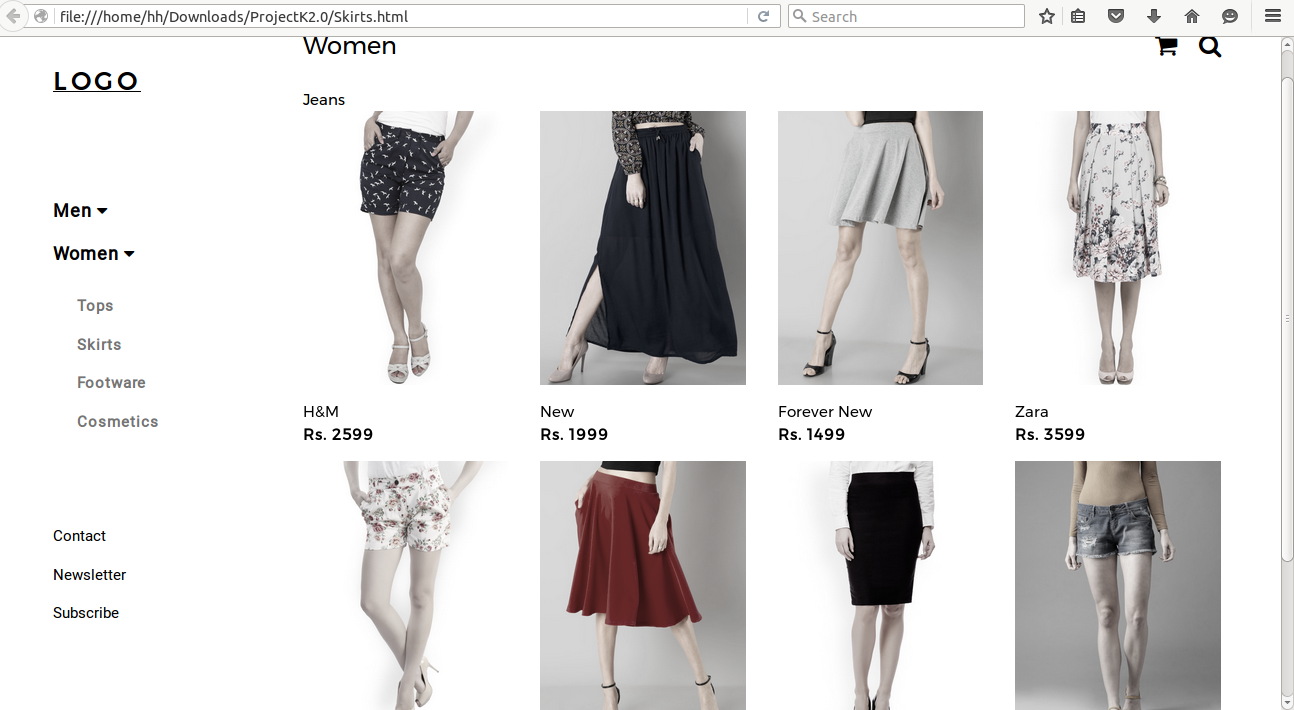The width and height of the screenshot is (1294, 710).
Task: Open the Tops category
Action: click(95, 305)
